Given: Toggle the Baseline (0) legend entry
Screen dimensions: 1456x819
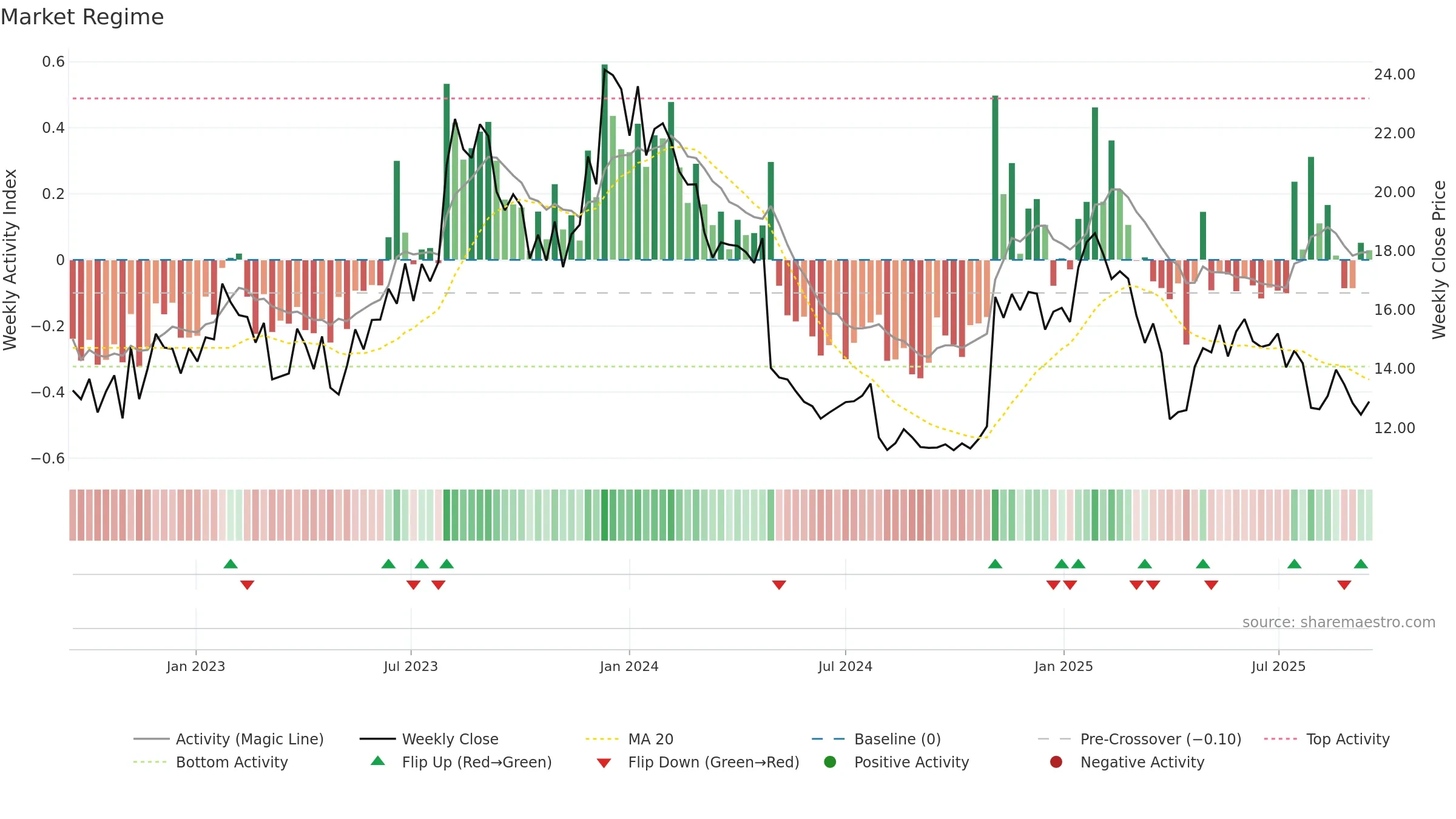Looking at the screenshot, I should tap(876, 739).
